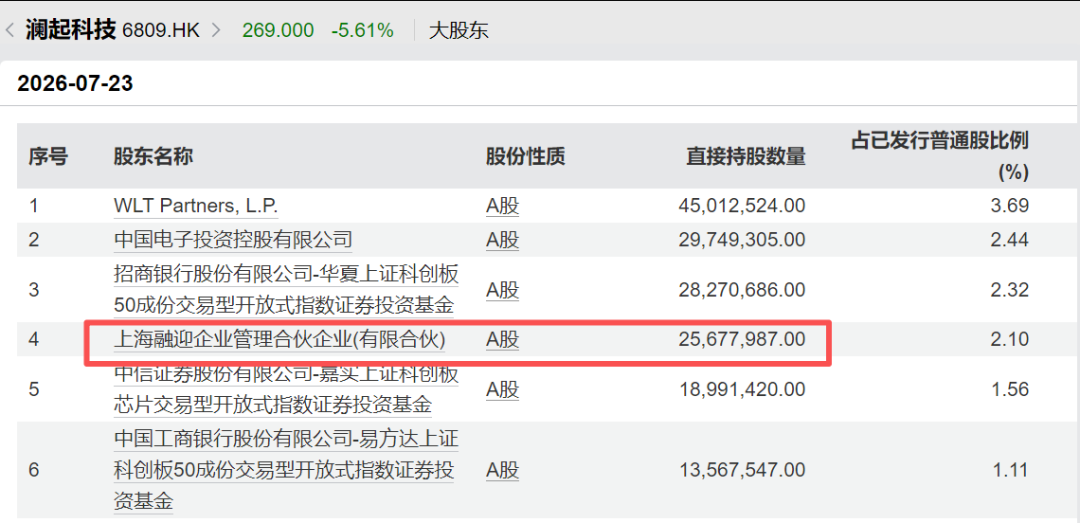Click A股 link in 工商银行 fund row

(502, 471)
